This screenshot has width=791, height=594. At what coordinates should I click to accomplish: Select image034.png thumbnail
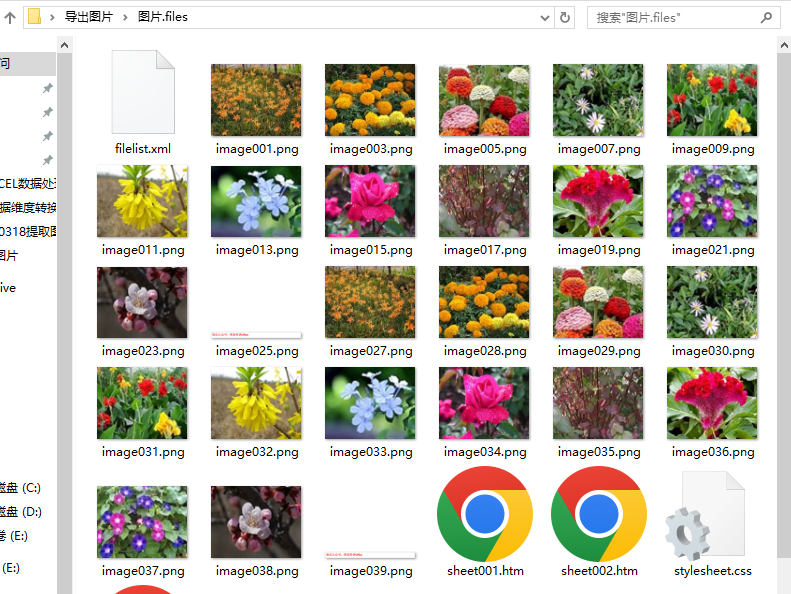point(484,403)
